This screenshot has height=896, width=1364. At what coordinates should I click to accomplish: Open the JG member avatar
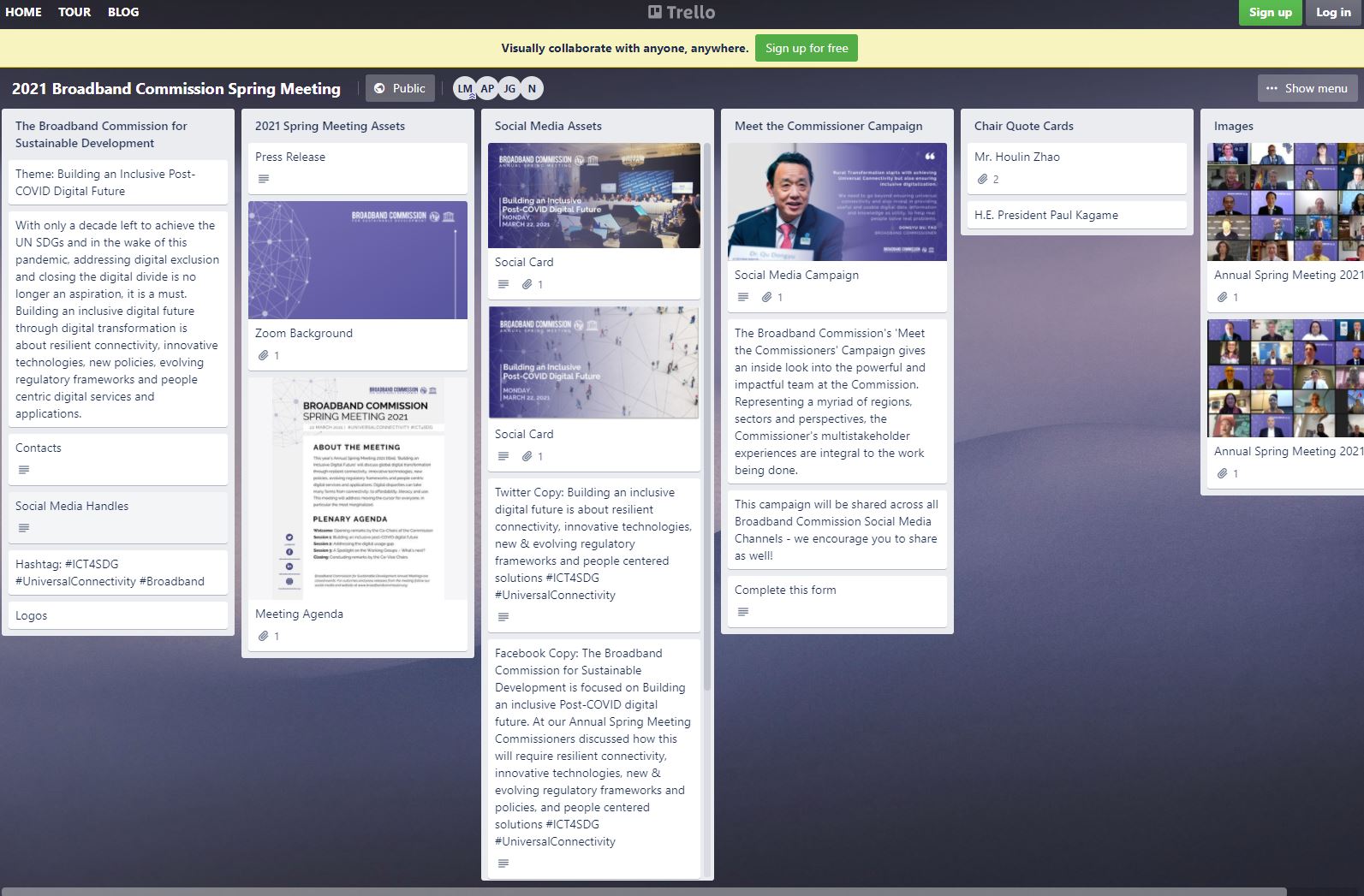click(509, 88)
